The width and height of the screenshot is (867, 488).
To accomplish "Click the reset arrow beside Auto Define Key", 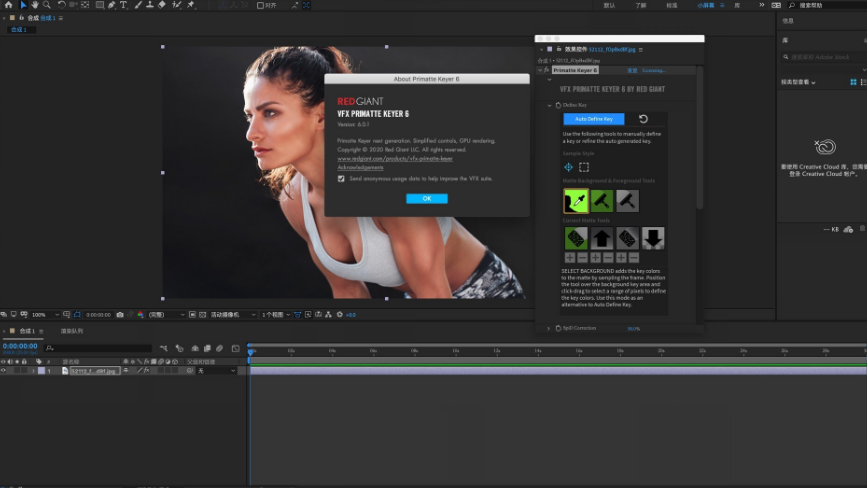I will click(x=645, y=119).
